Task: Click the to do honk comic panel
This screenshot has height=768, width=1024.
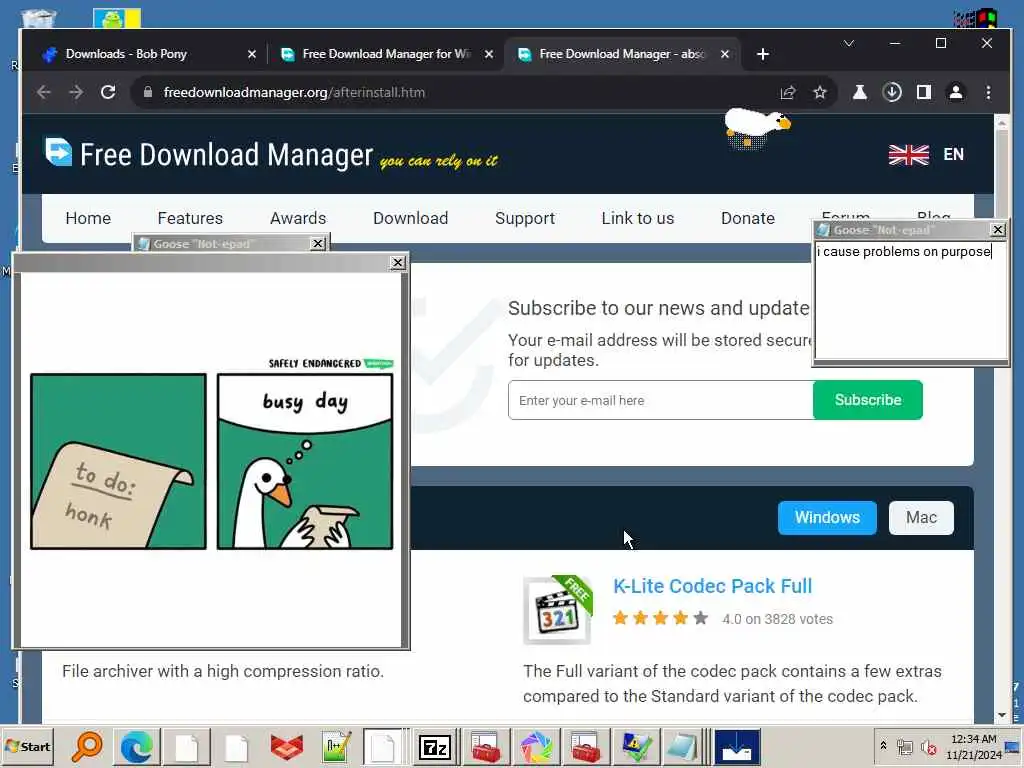Action: point(118,462)
